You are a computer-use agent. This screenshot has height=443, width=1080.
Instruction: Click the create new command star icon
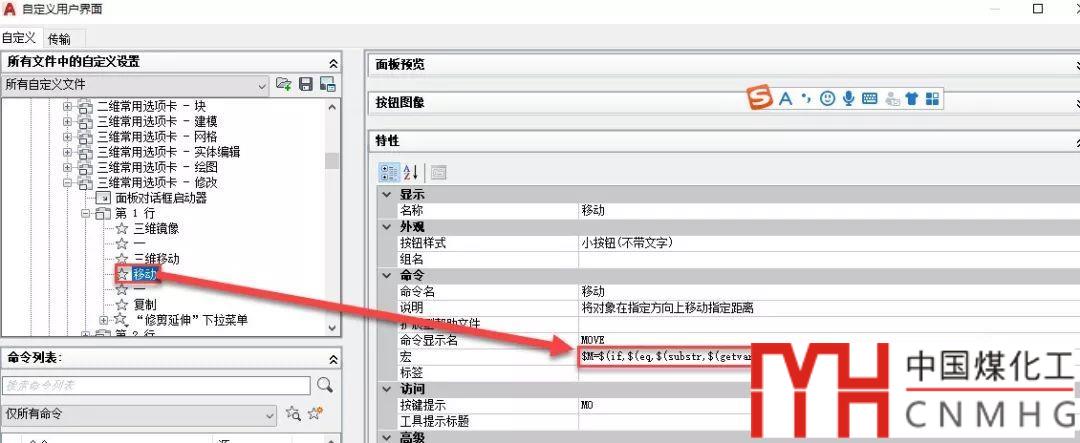pyautogui.click(x=315, y=414)
